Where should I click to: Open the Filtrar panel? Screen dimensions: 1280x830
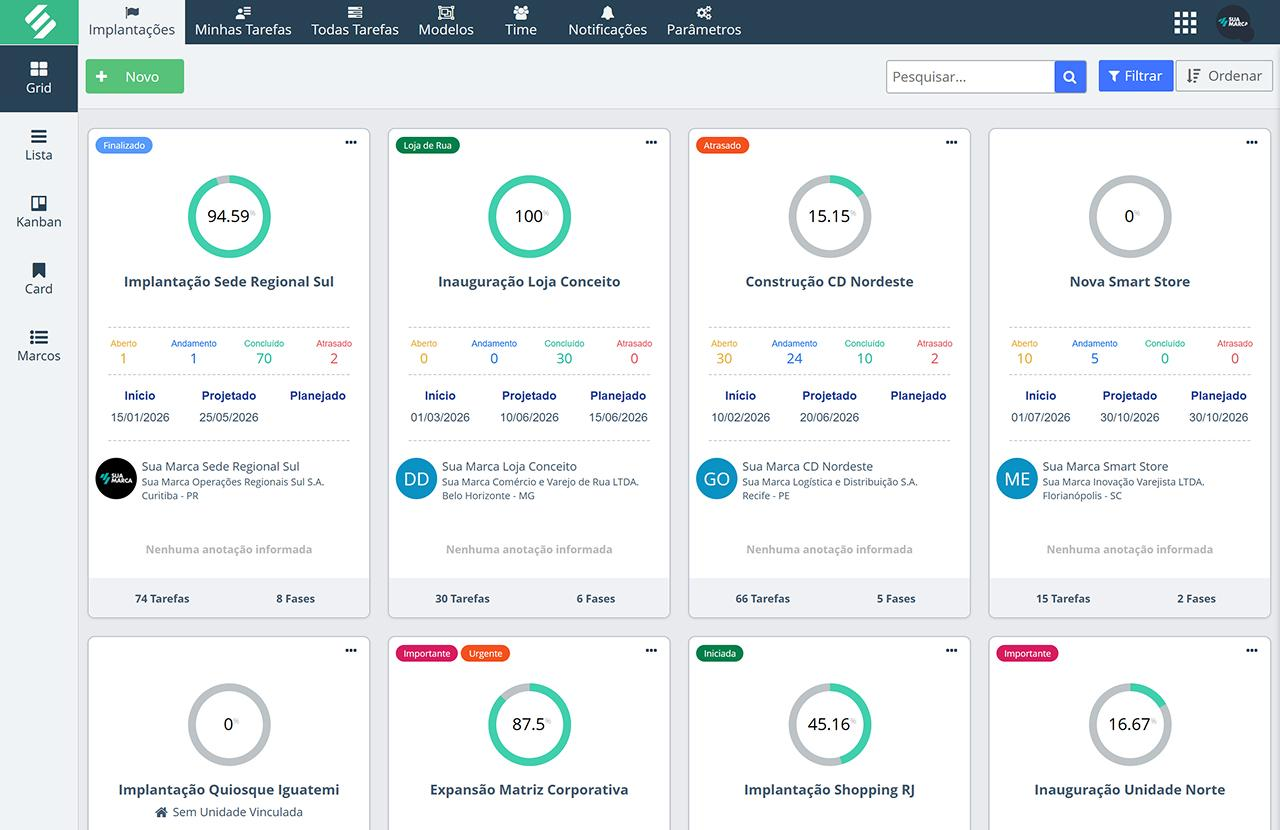tap(1135, 76)
